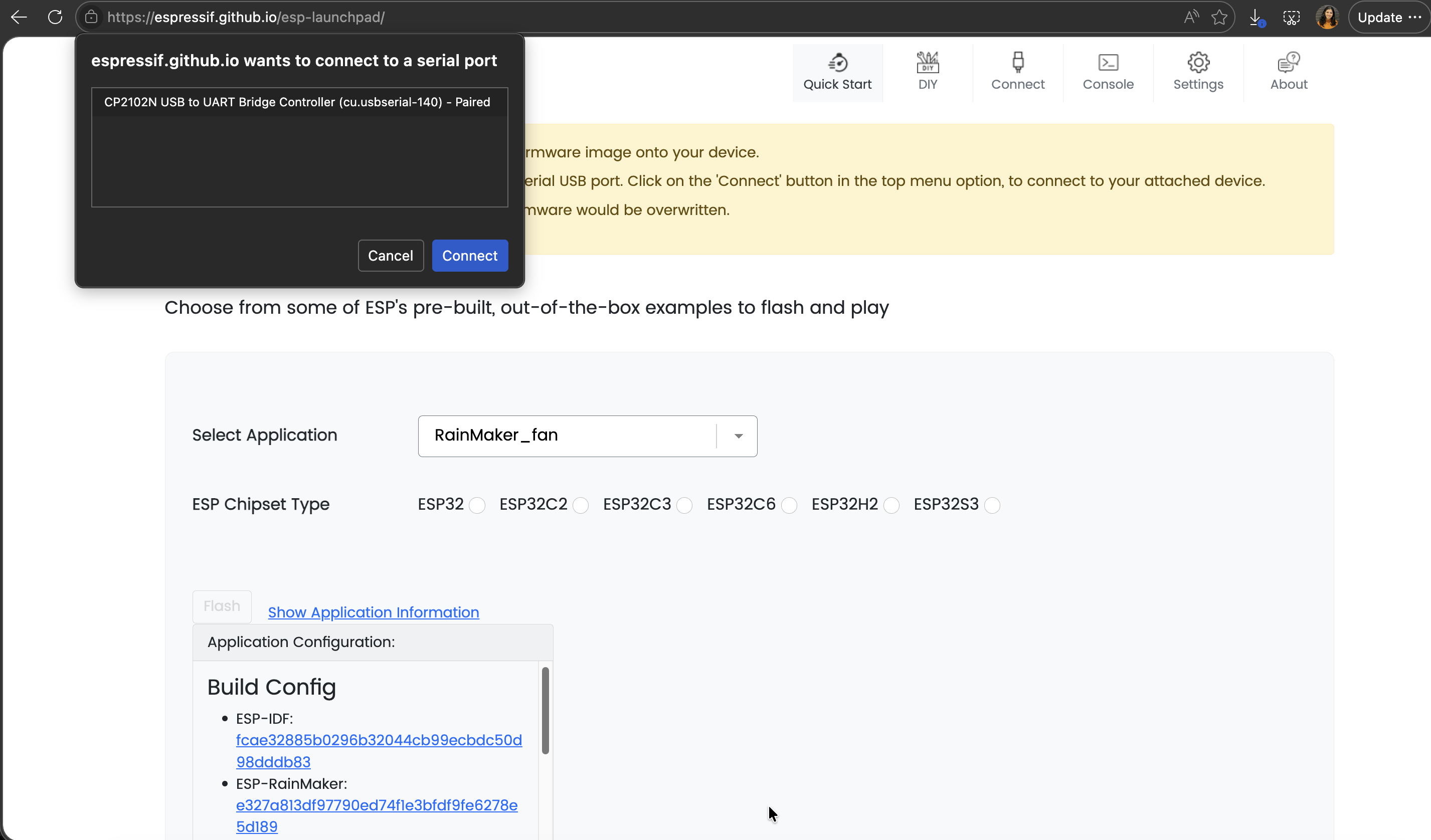
Task: Open the screenshot capture icon in the toolbar
Action: pyautogui.click(x=1291, y=18)
